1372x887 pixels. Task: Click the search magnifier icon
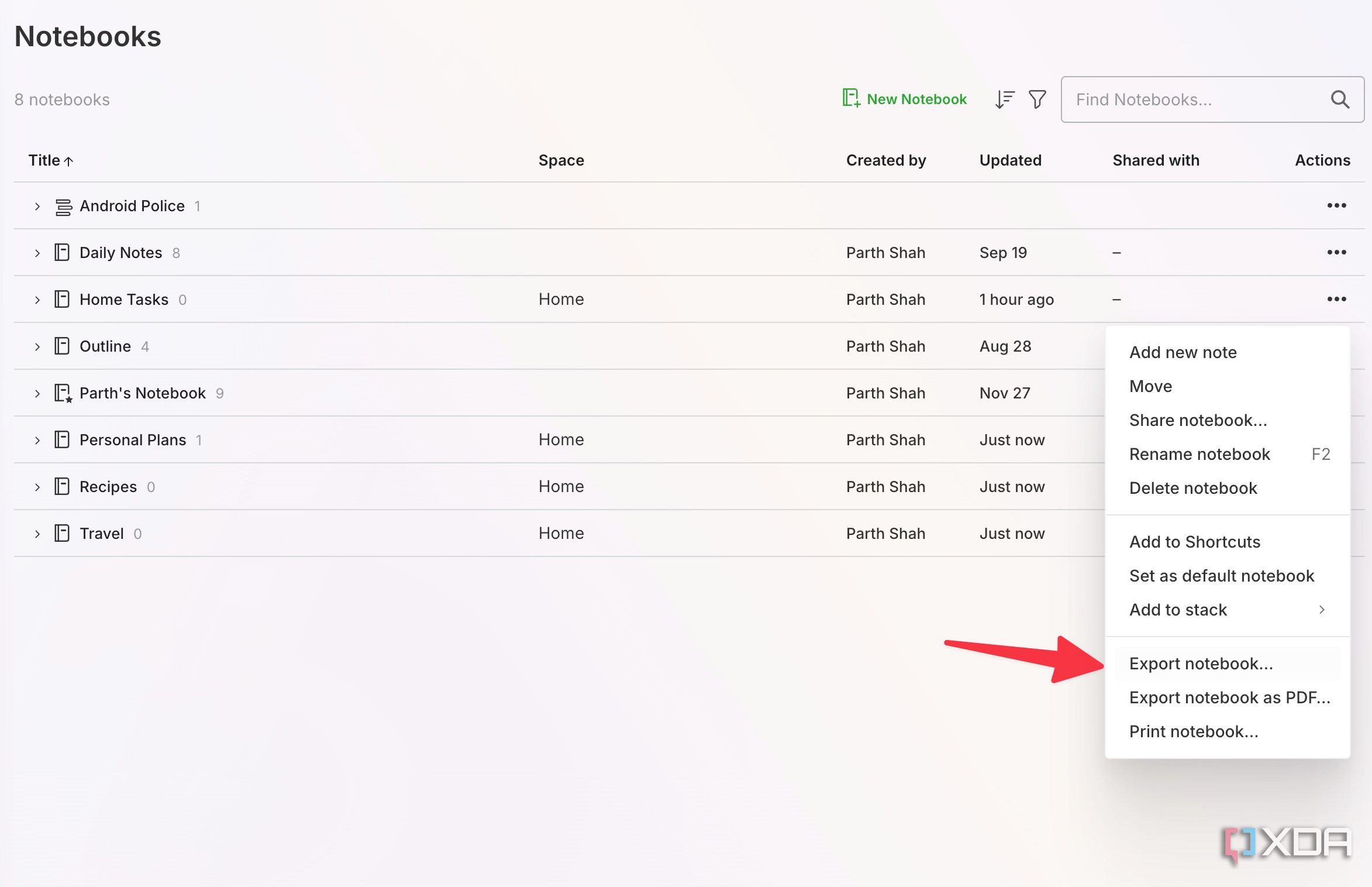pyautogui.click(x=1340, y=99)
